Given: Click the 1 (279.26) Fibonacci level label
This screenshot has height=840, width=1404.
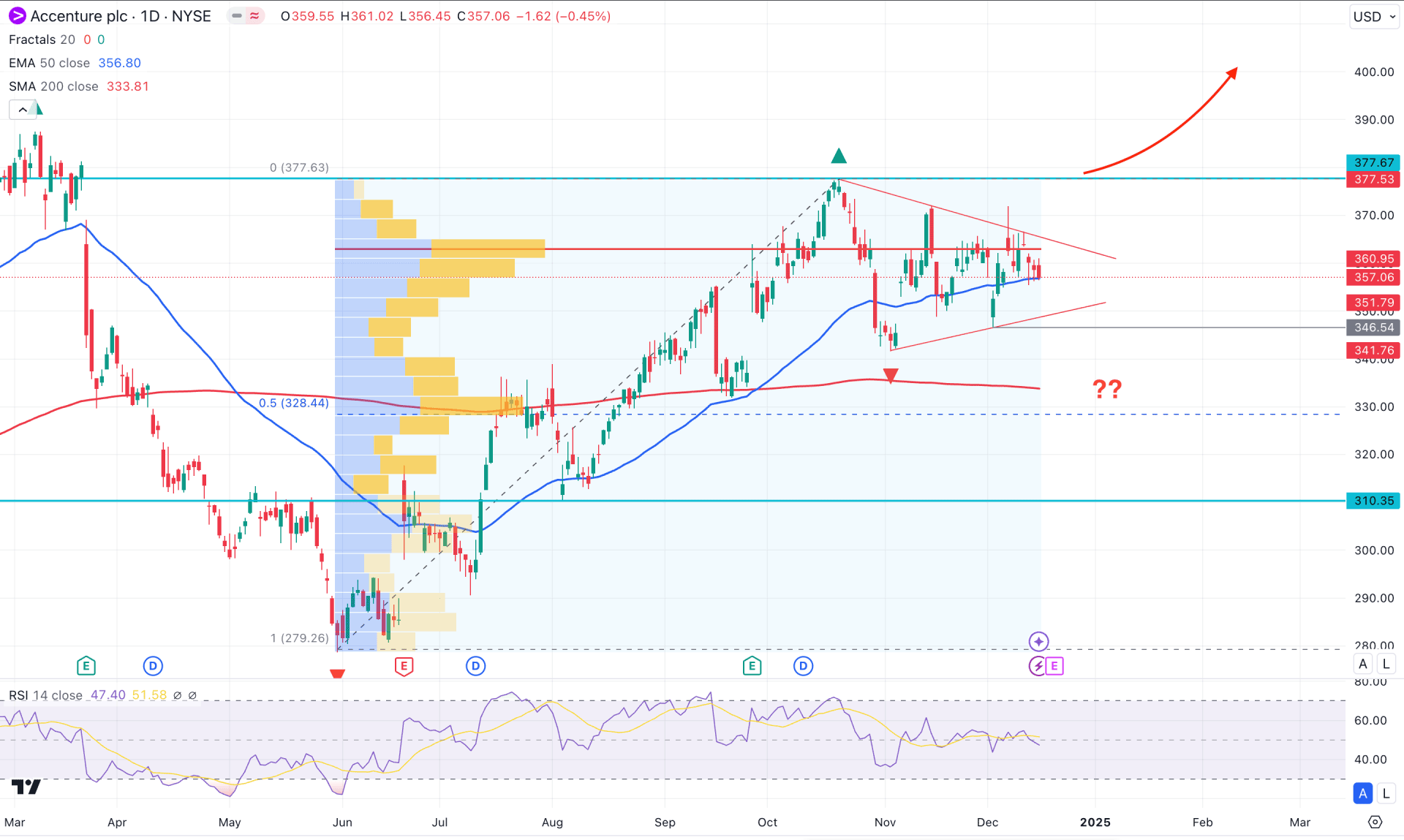Looking at the screenshot, I should [300, 638].
